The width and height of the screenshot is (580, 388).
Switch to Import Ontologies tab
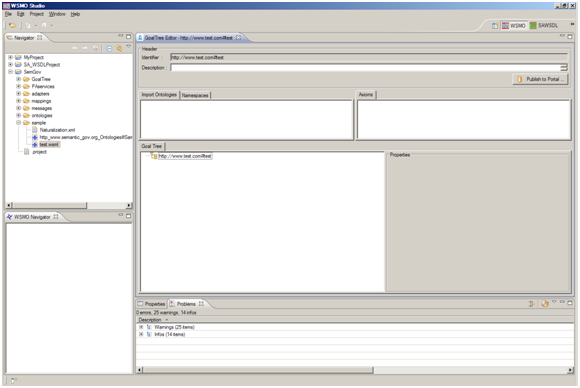(x=159, y=95)
